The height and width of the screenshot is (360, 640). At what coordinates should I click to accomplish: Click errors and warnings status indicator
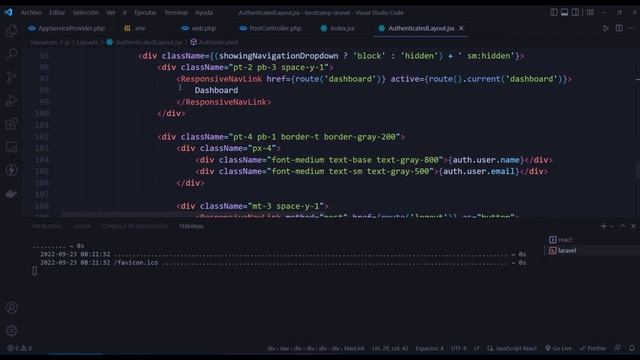click(20, 348)
